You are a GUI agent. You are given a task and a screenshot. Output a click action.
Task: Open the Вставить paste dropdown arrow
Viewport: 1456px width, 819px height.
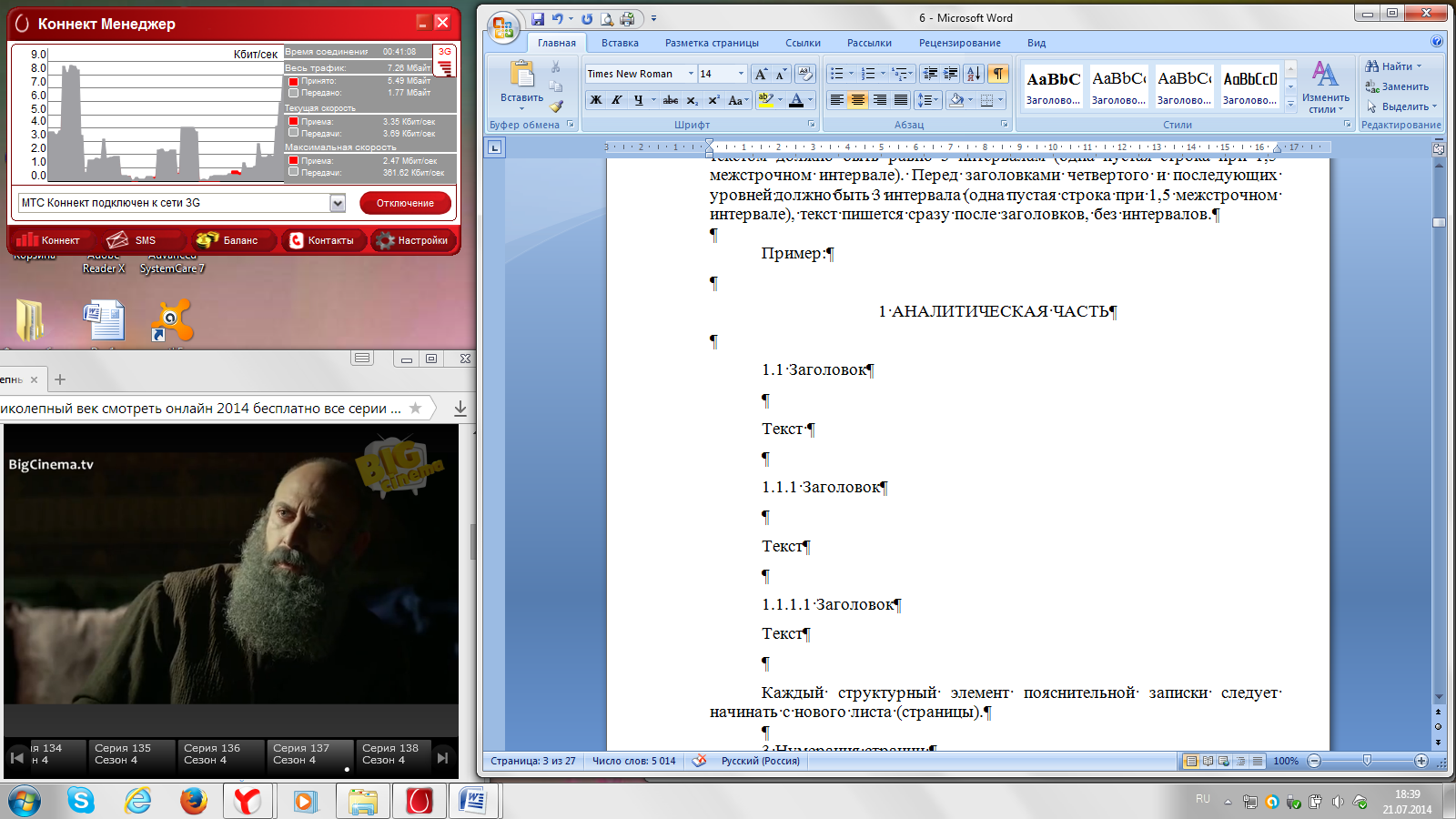pyautogui.click(x=521, y=108)
